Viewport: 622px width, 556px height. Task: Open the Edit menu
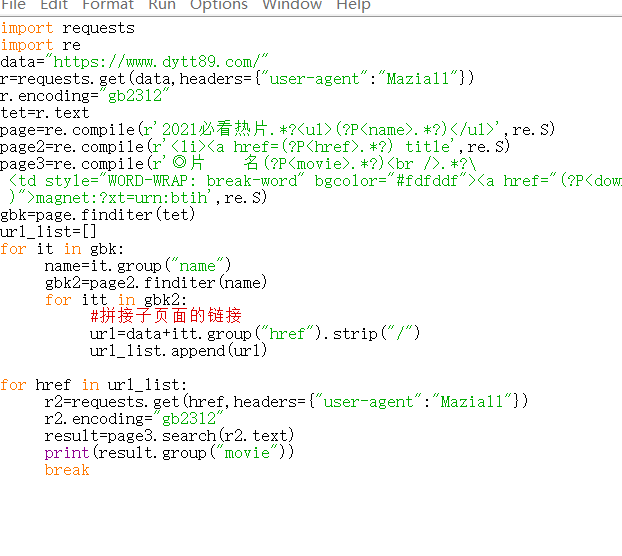[x=54, y=5]
